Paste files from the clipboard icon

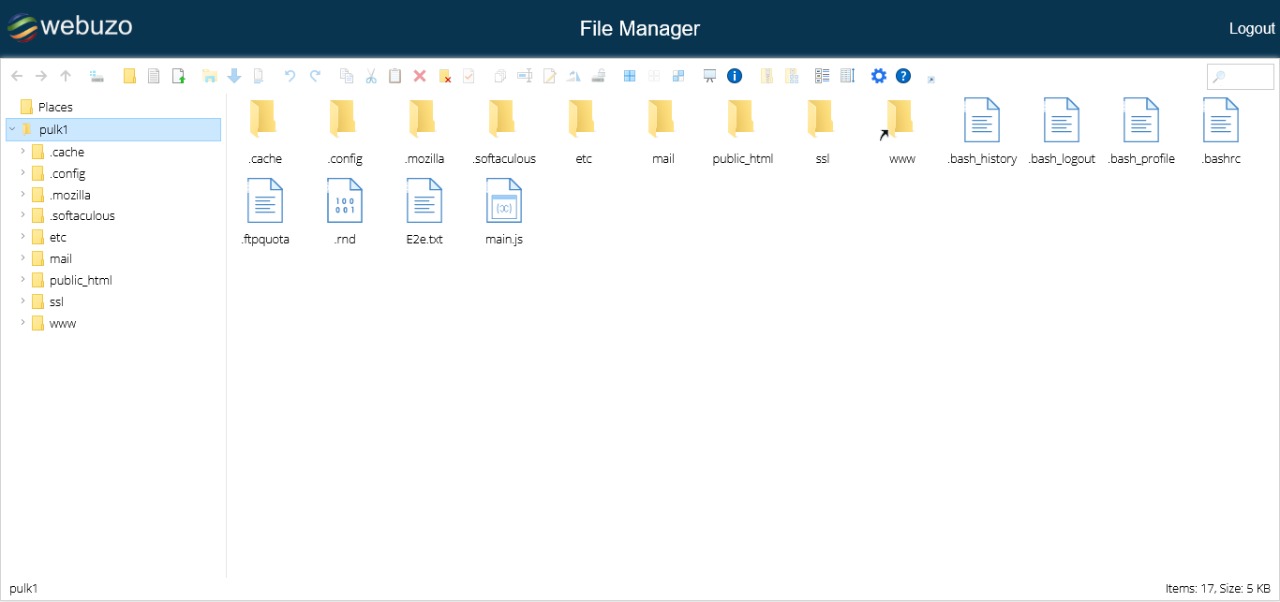(395, 75)
